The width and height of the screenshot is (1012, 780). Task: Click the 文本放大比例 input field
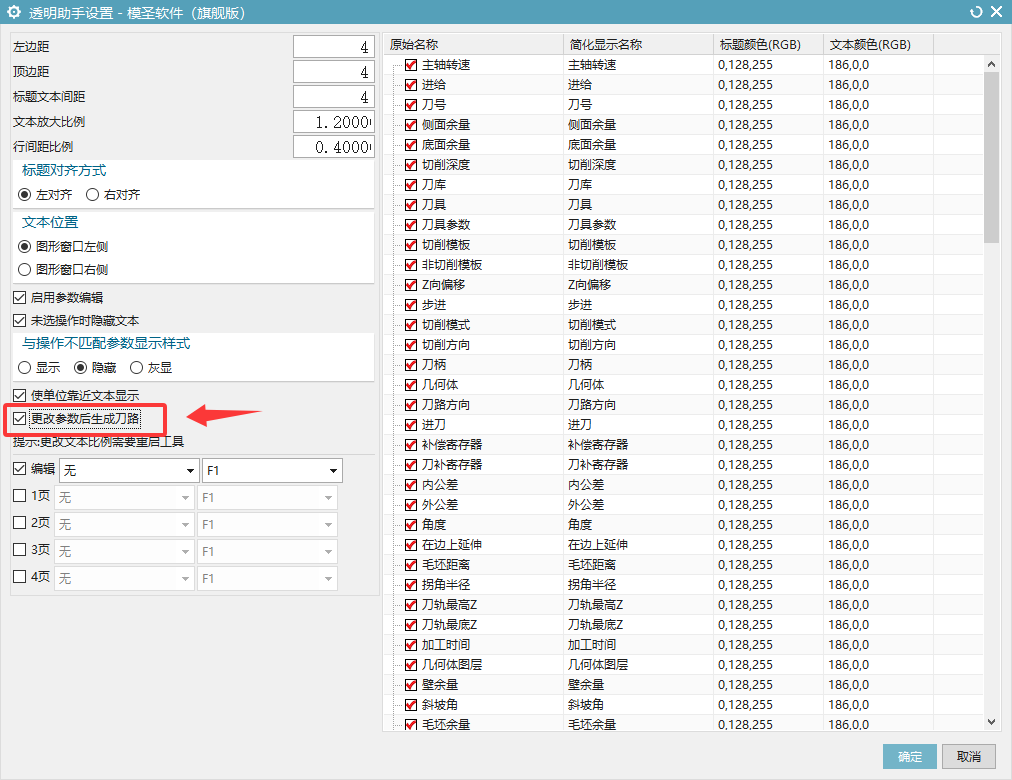(334, 122)
